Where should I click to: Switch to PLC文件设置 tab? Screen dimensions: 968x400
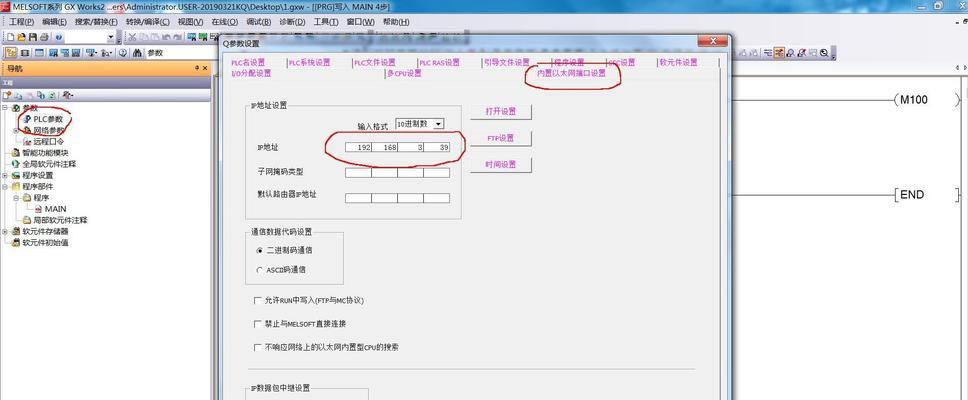click(x=374, y=62)
